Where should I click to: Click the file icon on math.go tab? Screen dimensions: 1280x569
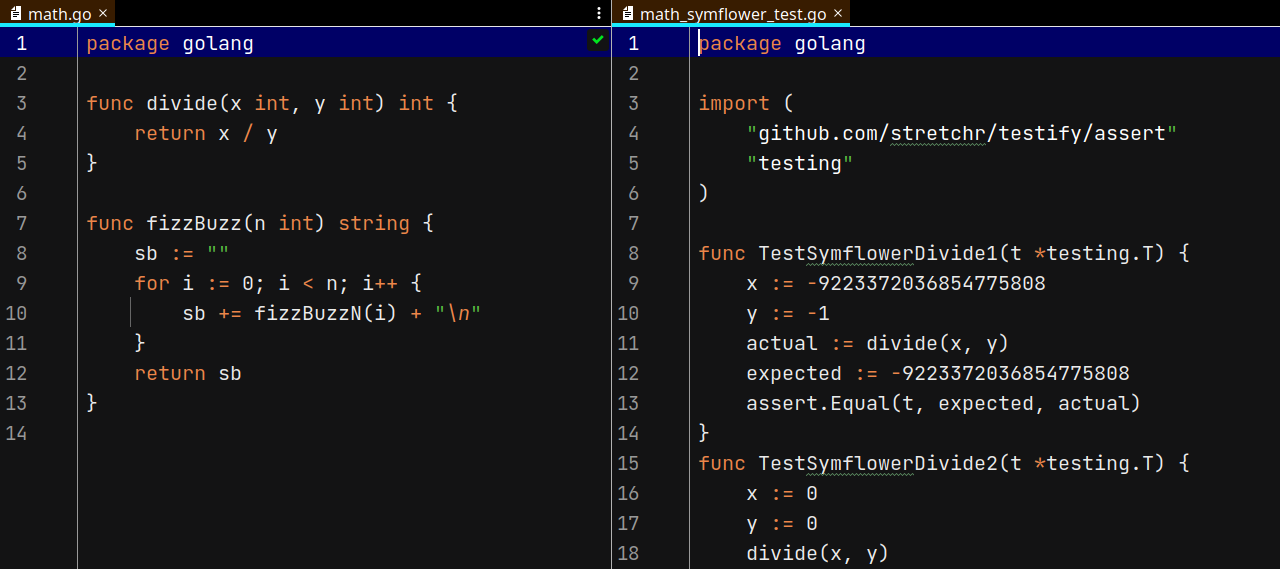pyautogui.click(x=15, y=13)
